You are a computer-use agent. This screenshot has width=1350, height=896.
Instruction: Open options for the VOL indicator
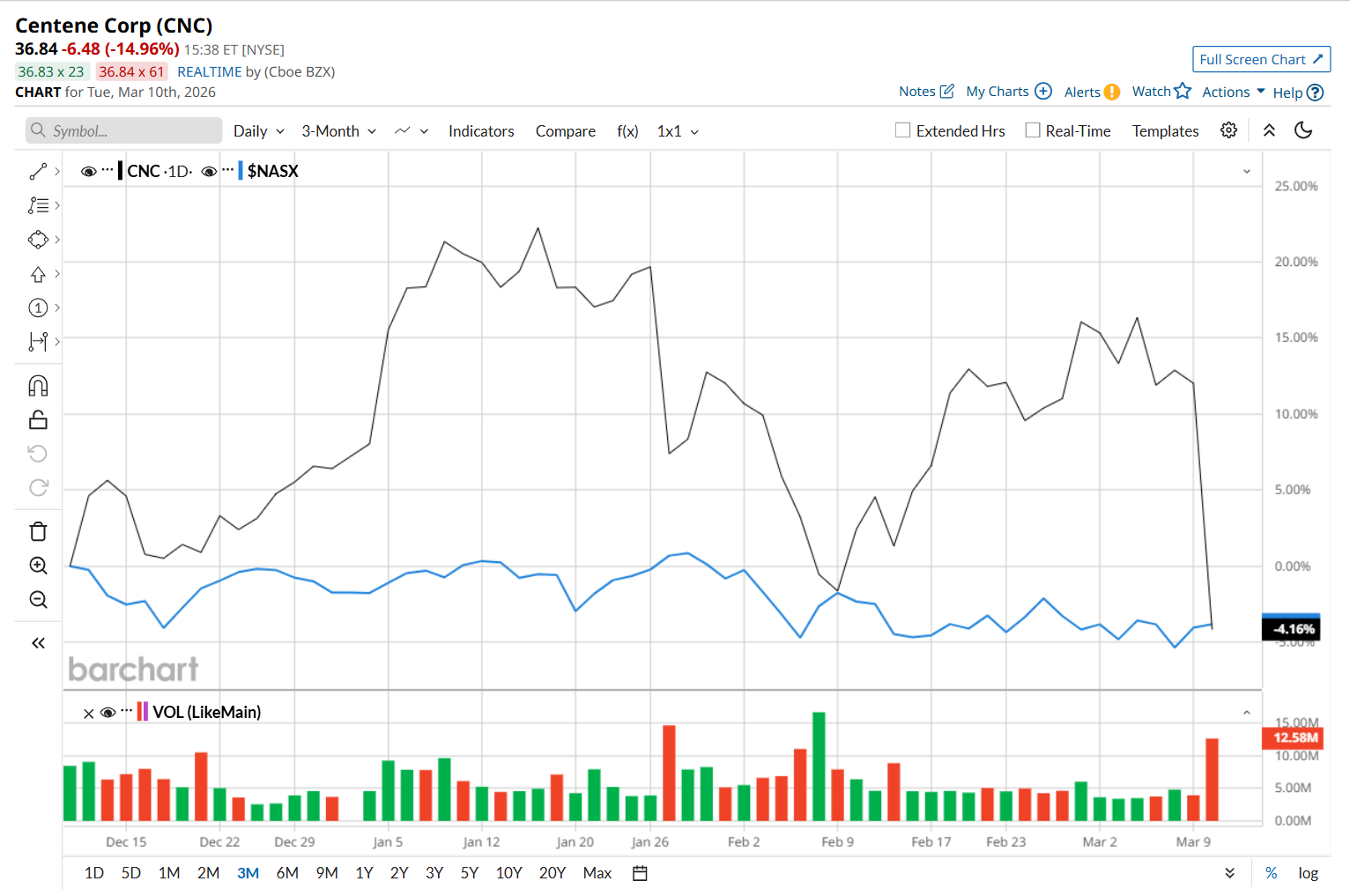coord(127,711)
